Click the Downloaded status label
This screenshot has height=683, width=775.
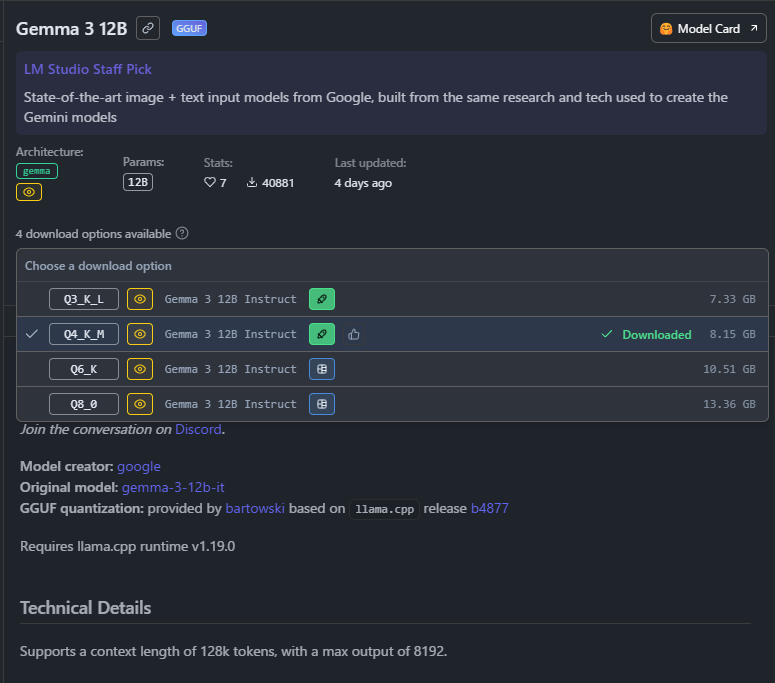(x=656, y=335)
